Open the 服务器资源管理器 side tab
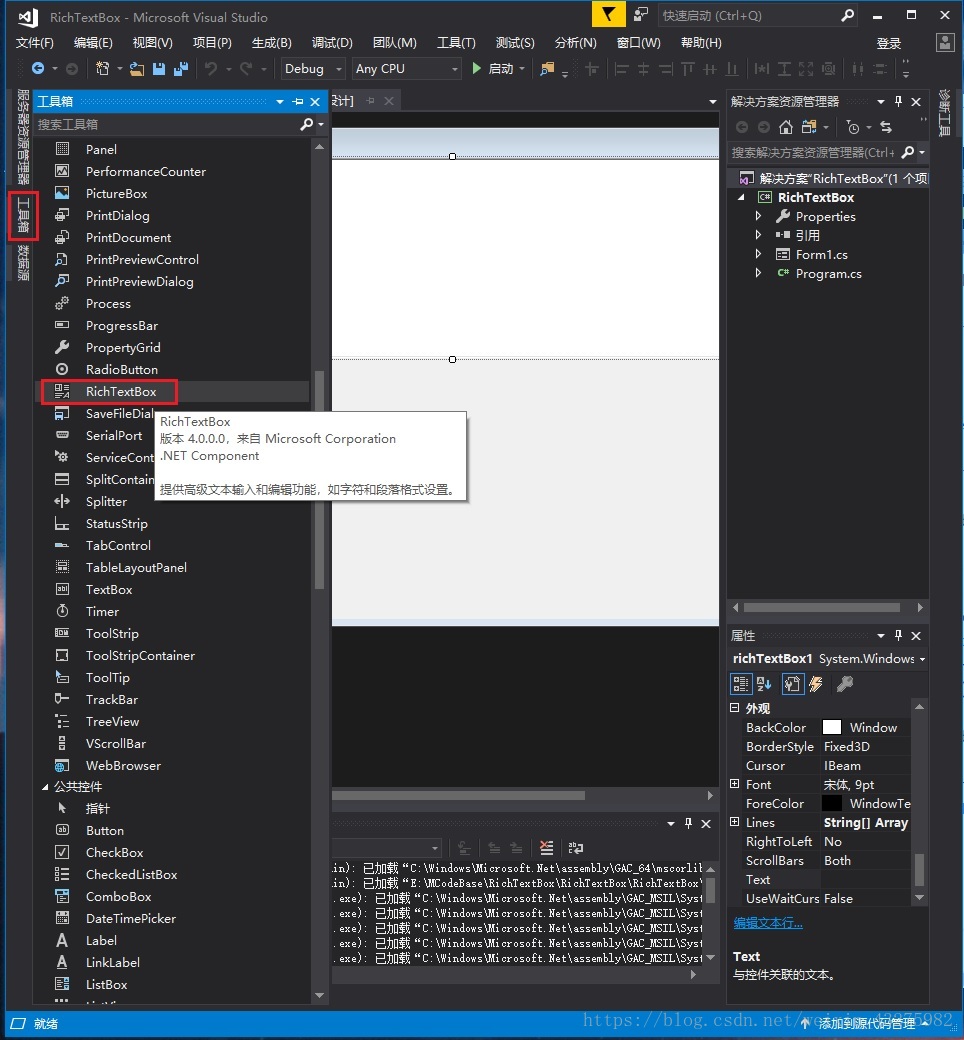964x1040 pixels. [x=23, y=137]
